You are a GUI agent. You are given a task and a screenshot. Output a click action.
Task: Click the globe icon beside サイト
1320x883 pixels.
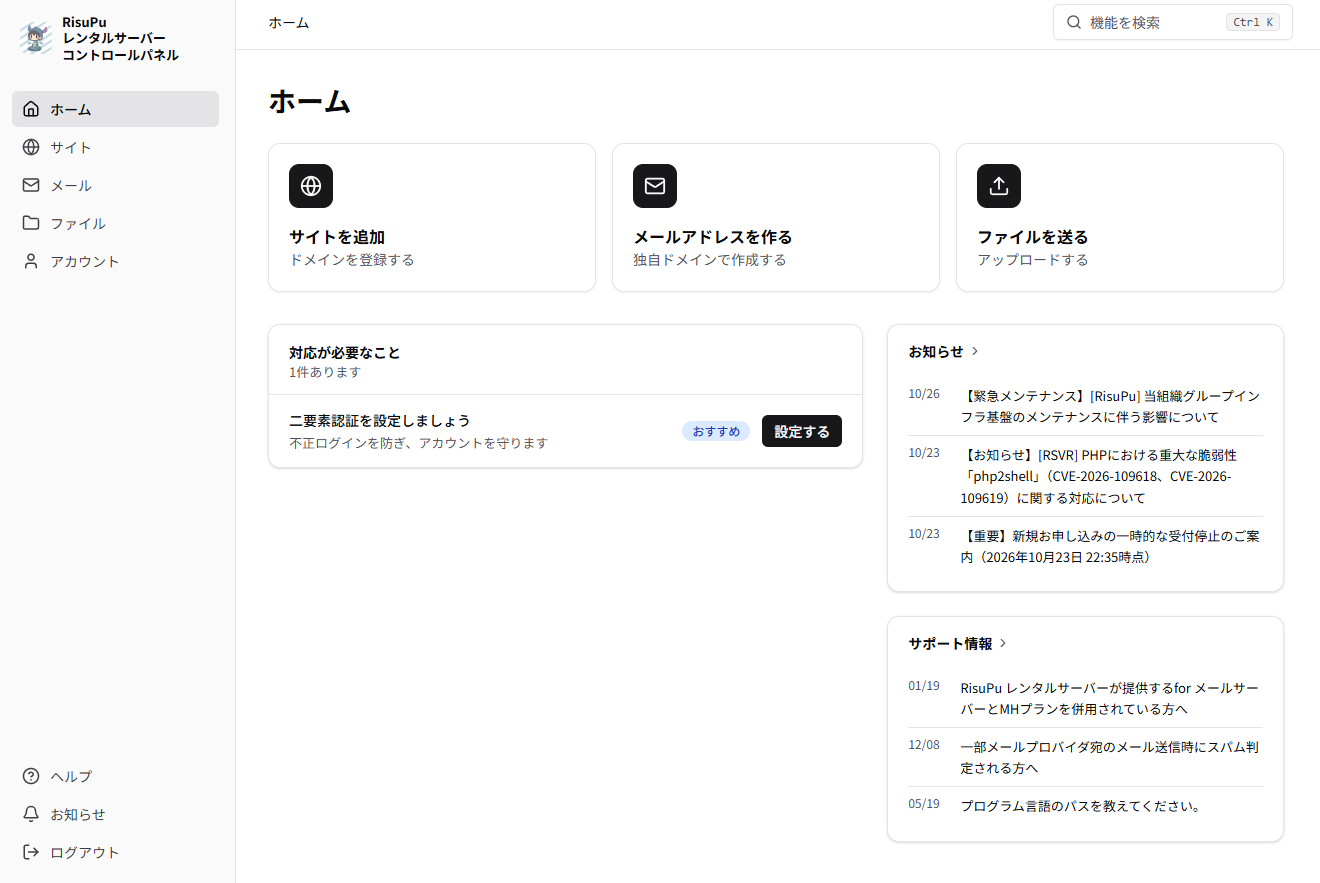click(x=31, y=147)
